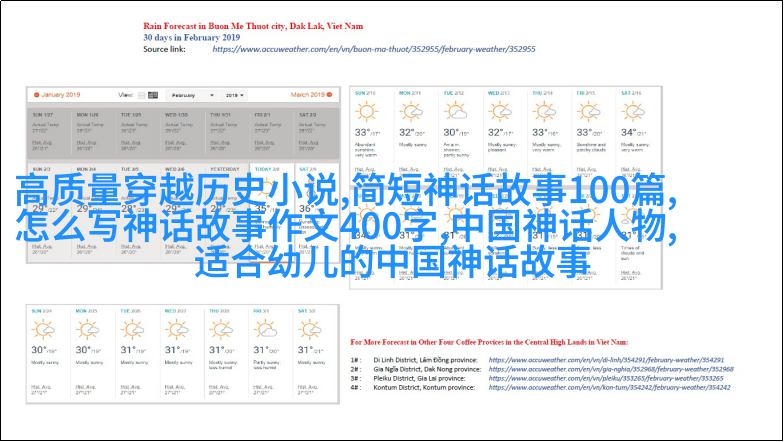Click the '30 days in February 2019' subtitle
The width and height of the screenshot is (784, 442).
tap(192, 38)
